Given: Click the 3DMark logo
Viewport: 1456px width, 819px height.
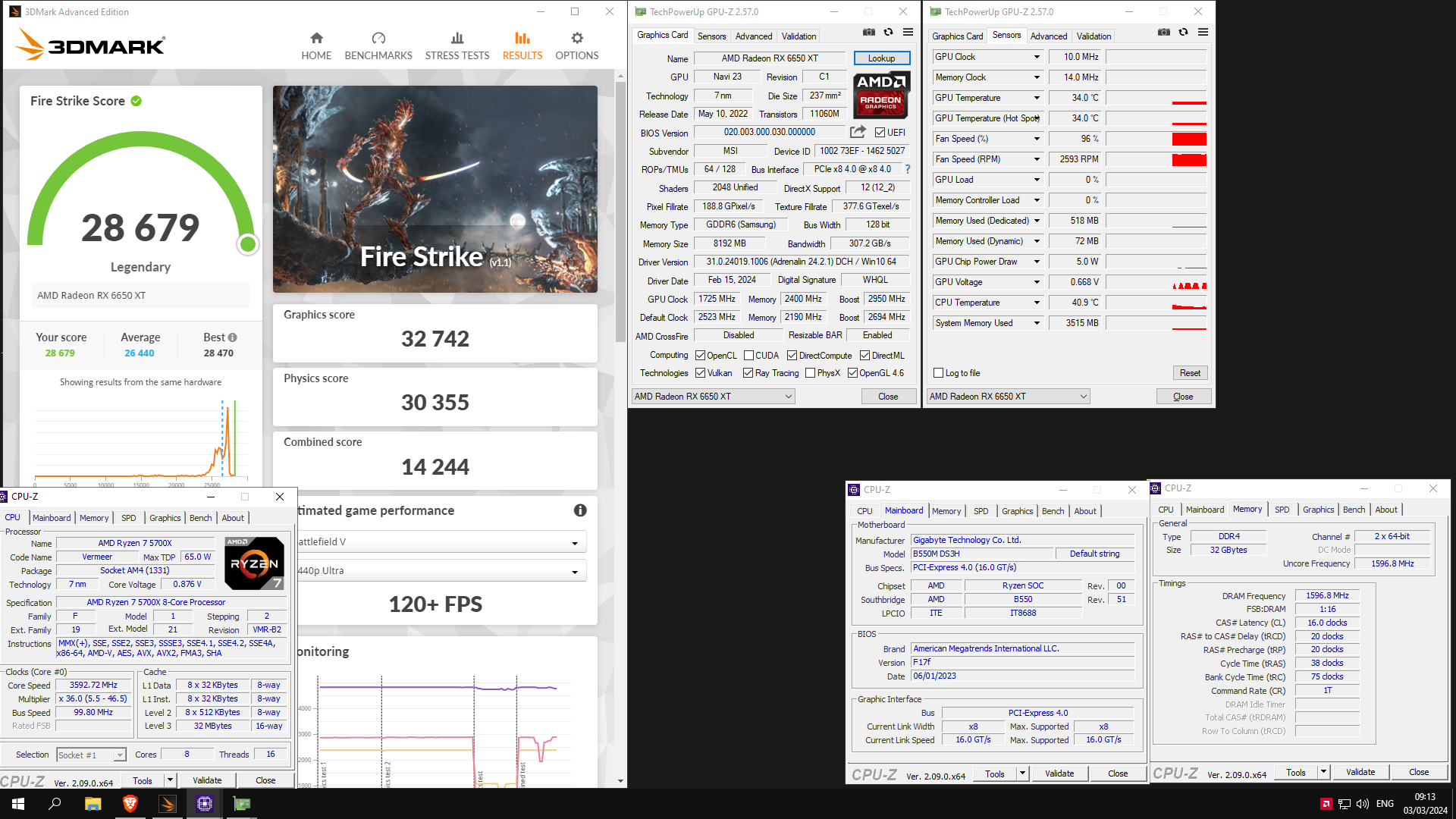Looking at the screenshot, I should [90, 45].
